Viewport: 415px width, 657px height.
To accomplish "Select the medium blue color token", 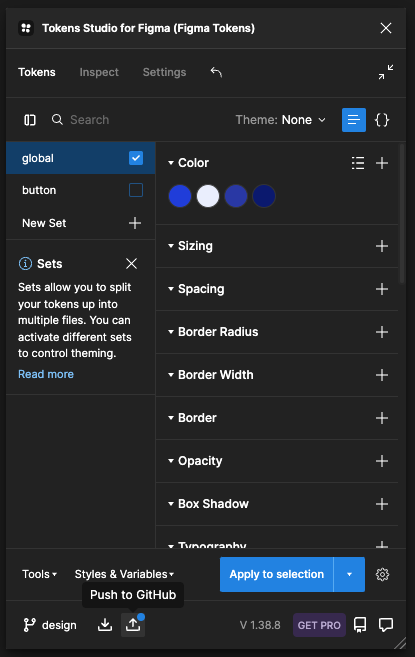I will pyautogui.click(x=236, y=196).
